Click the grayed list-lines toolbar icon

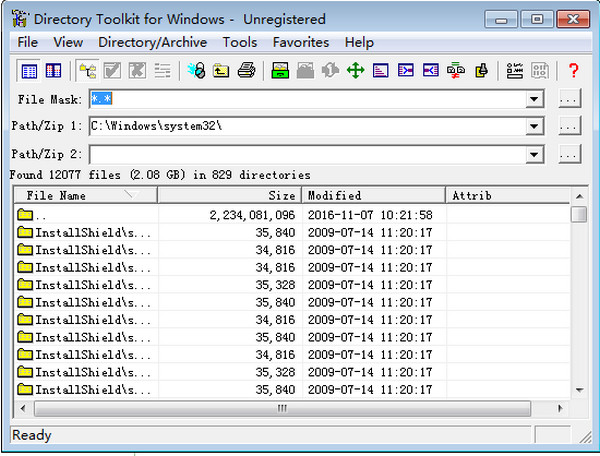pyautogui.click(x=162, y=71)
